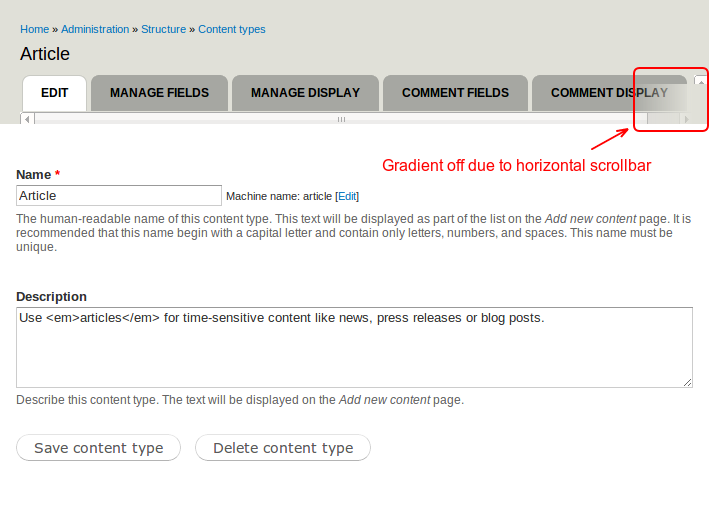709x528 pixels.
Task: Click Edit link beside machine name
Action: 347,197
